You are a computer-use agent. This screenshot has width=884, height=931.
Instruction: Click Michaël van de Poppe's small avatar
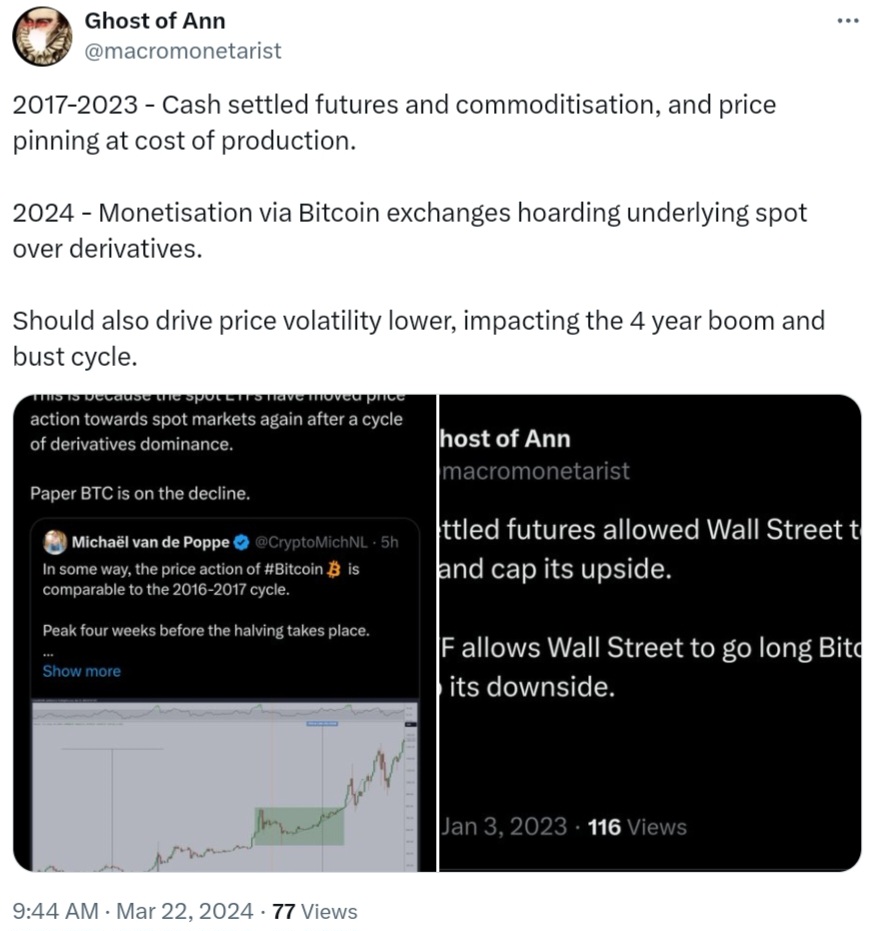(54, 543)
